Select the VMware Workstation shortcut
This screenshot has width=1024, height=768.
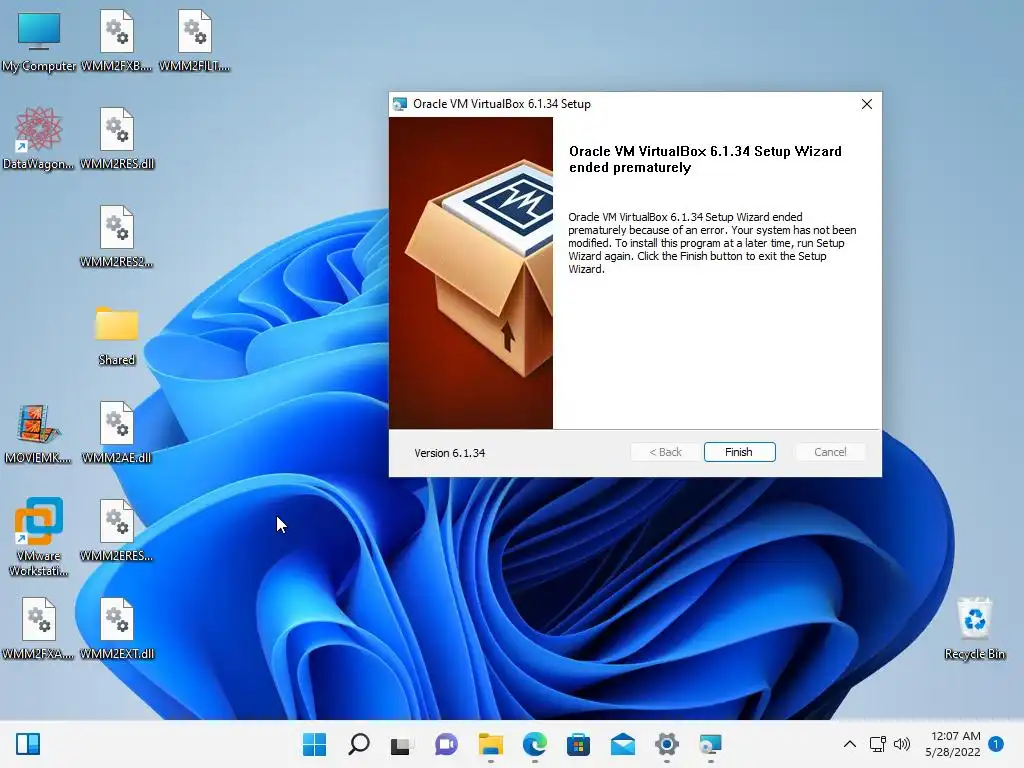[39, 537]
